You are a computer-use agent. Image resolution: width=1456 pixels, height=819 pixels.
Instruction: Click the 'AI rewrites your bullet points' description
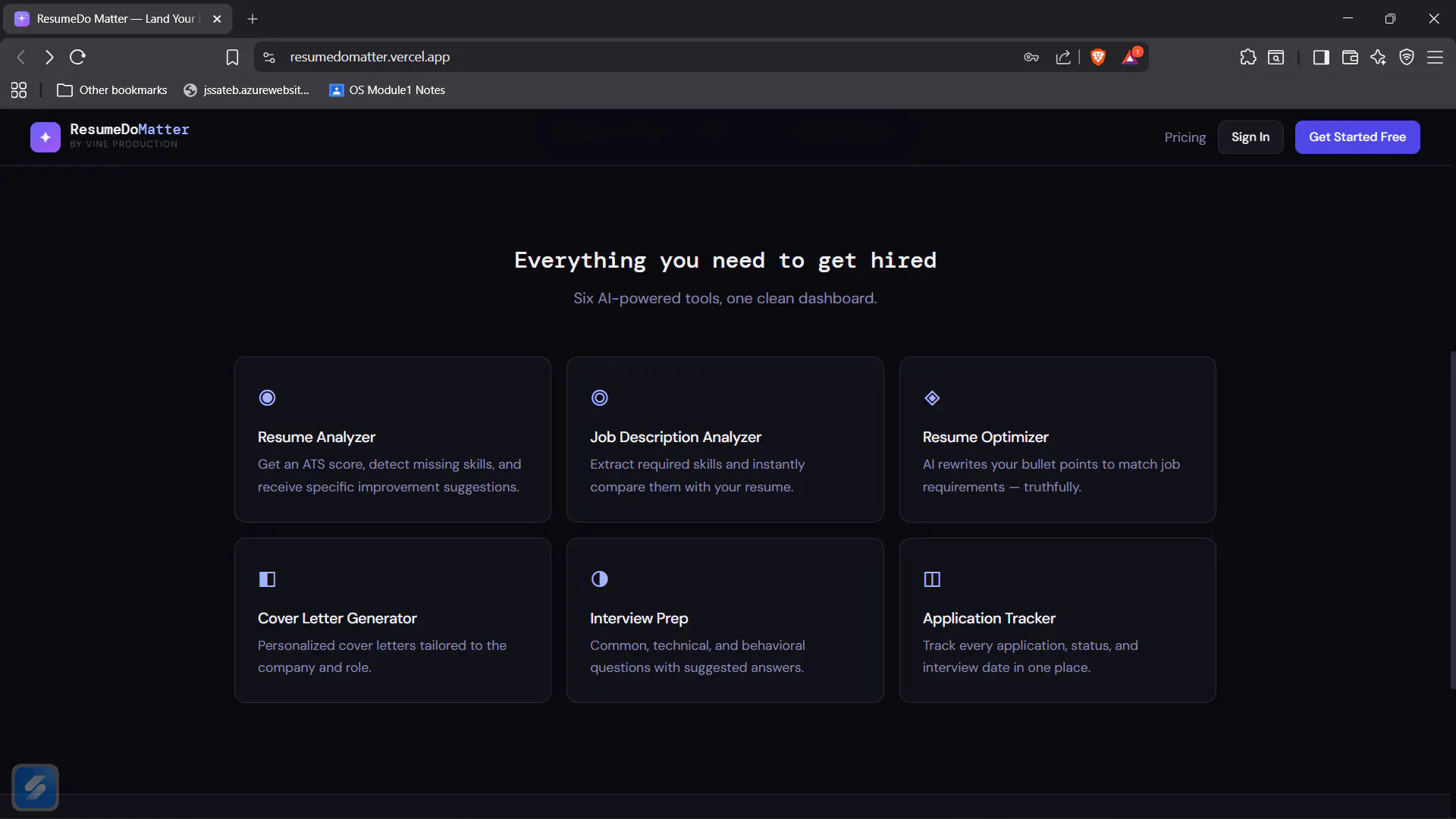pos(1051,475)
